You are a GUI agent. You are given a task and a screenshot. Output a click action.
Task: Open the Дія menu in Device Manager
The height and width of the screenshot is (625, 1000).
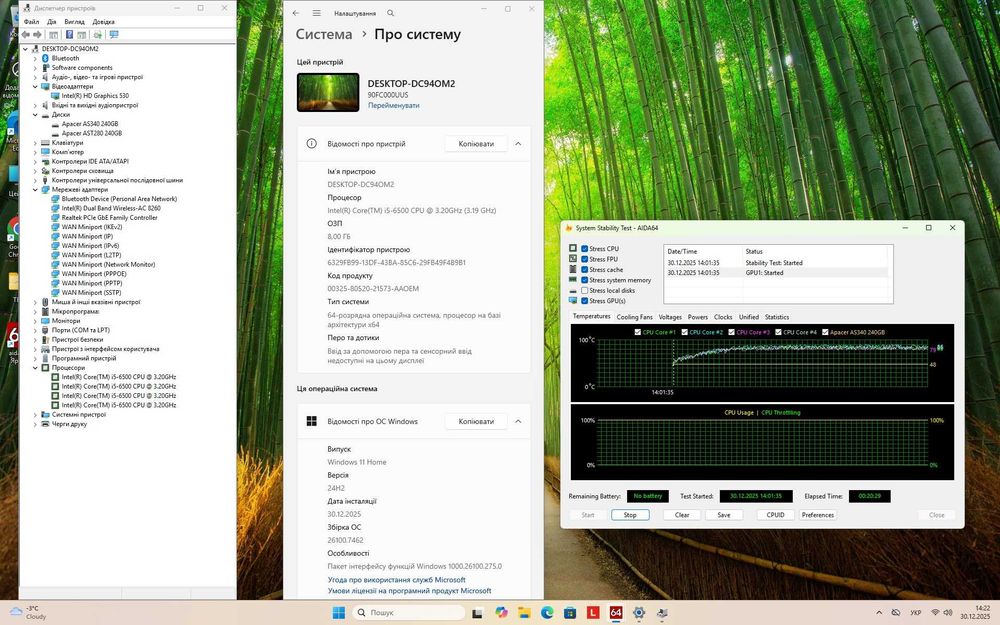pos(52,22)
